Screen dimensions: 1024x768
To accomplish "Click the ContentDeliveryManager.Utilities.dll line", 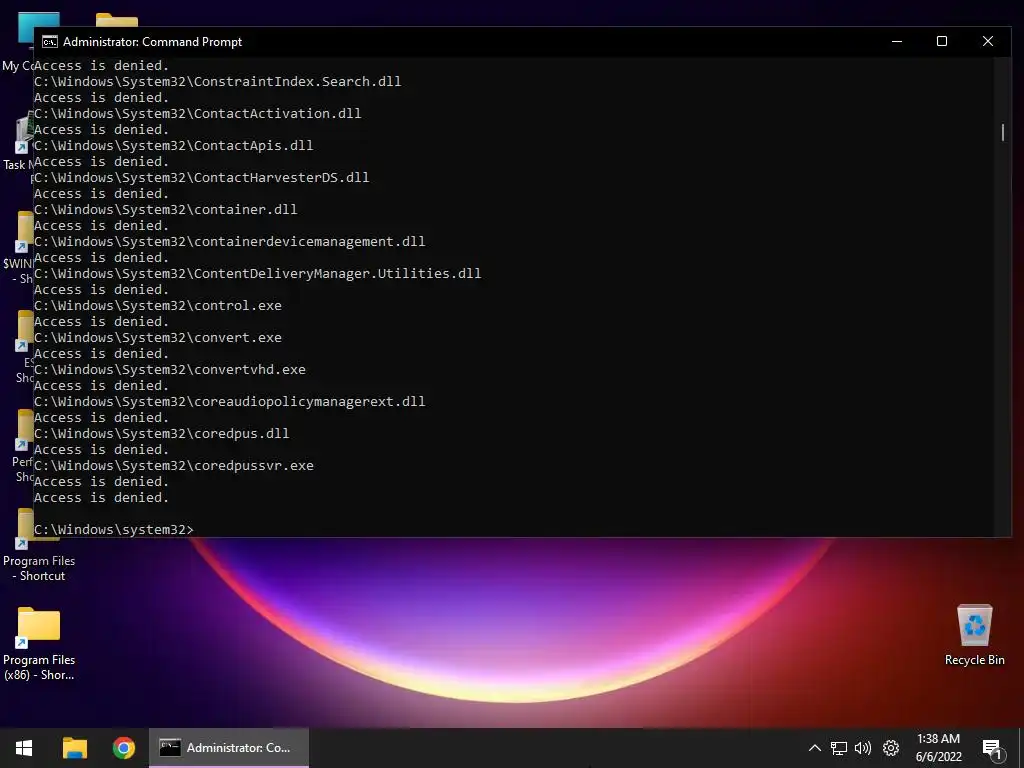I will click(258, 274).
